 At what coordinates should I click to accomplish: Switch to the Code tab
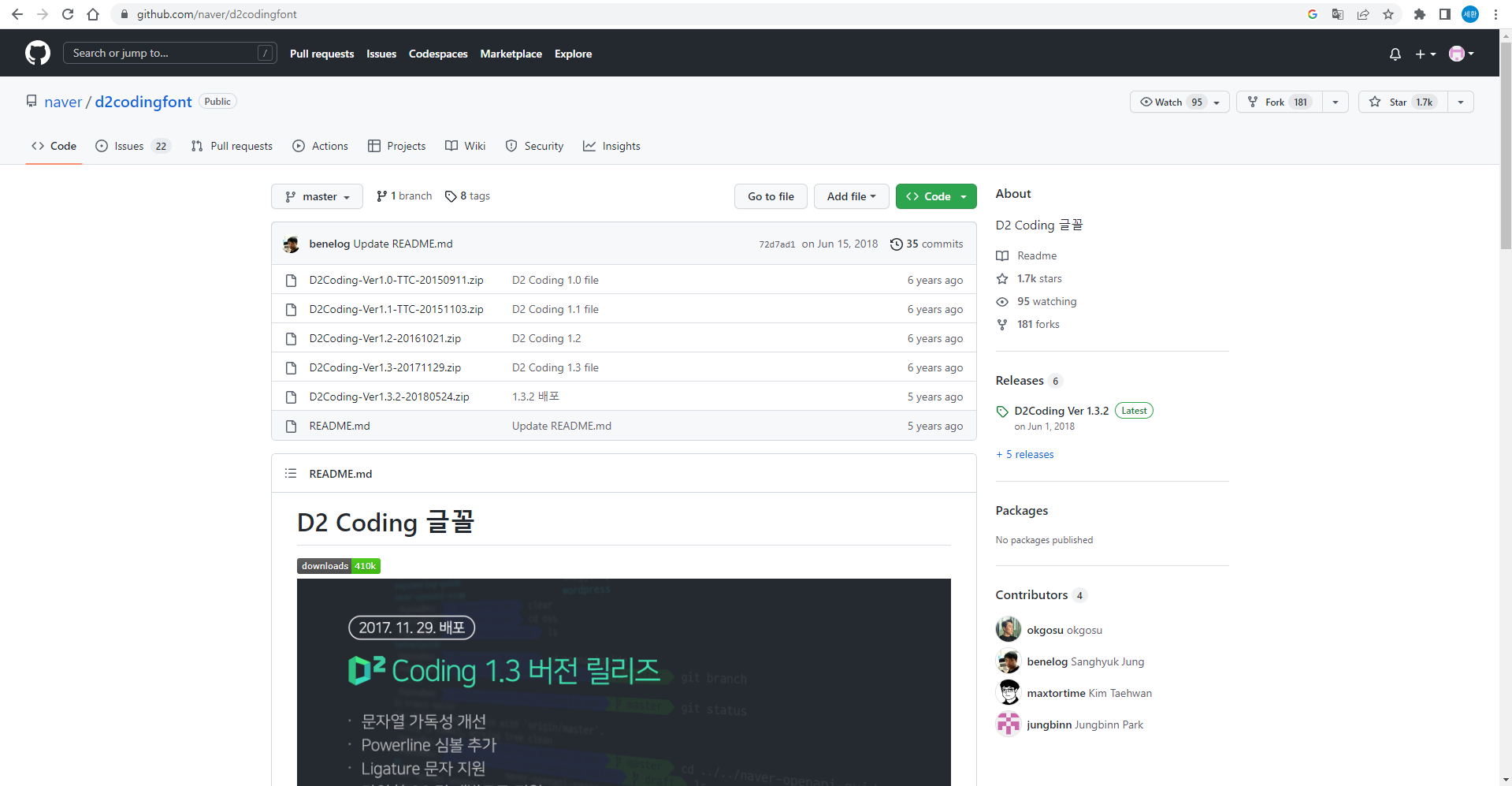pyautogui.click(x=54, y=146)
